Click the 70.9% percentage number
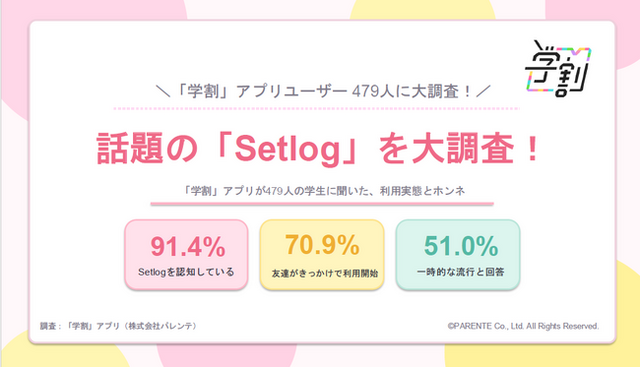This screenshot has height=367, width=640. pyautogui.click(x=322, y=245)
